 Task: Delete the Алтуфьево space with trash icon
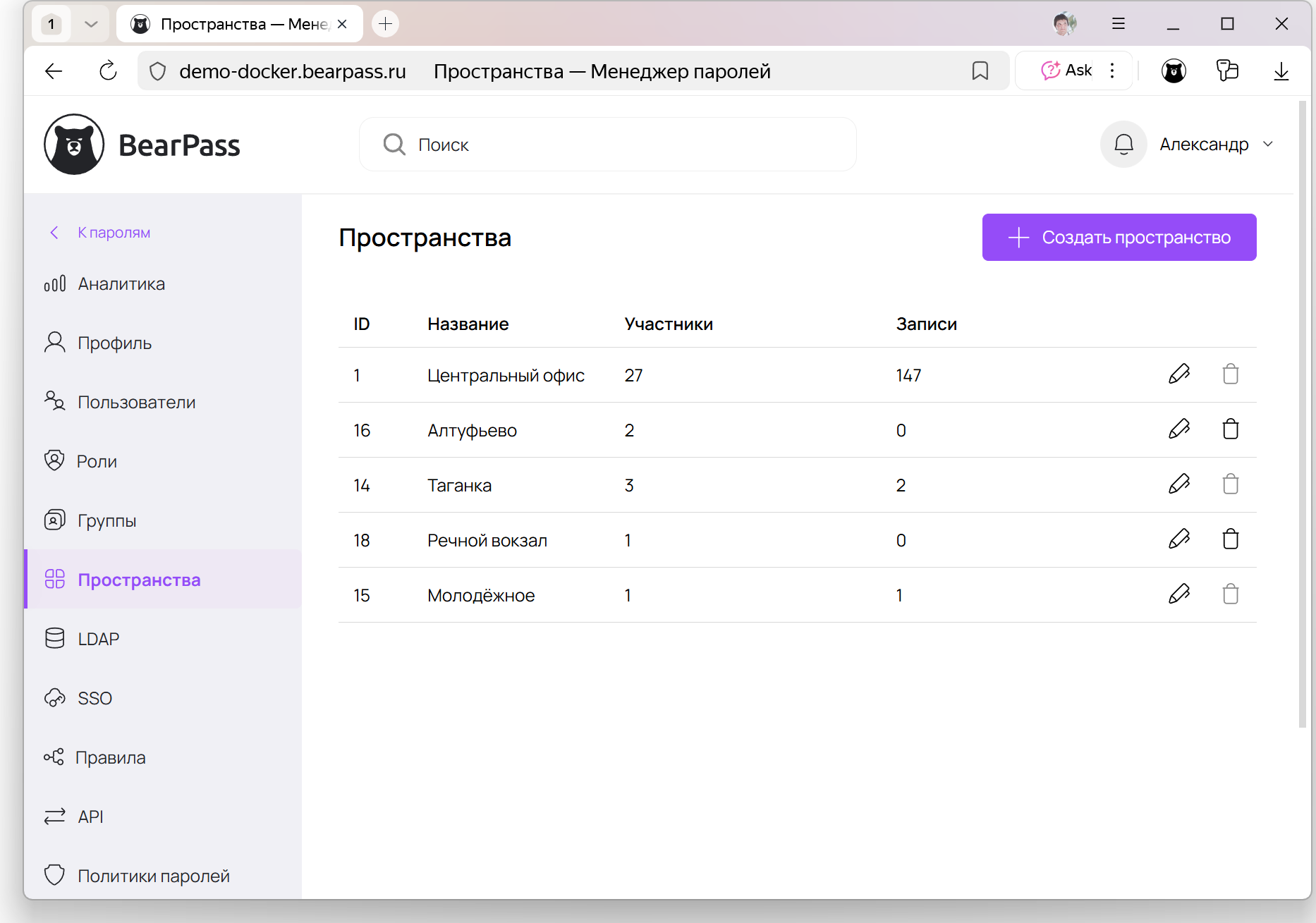1230,429
